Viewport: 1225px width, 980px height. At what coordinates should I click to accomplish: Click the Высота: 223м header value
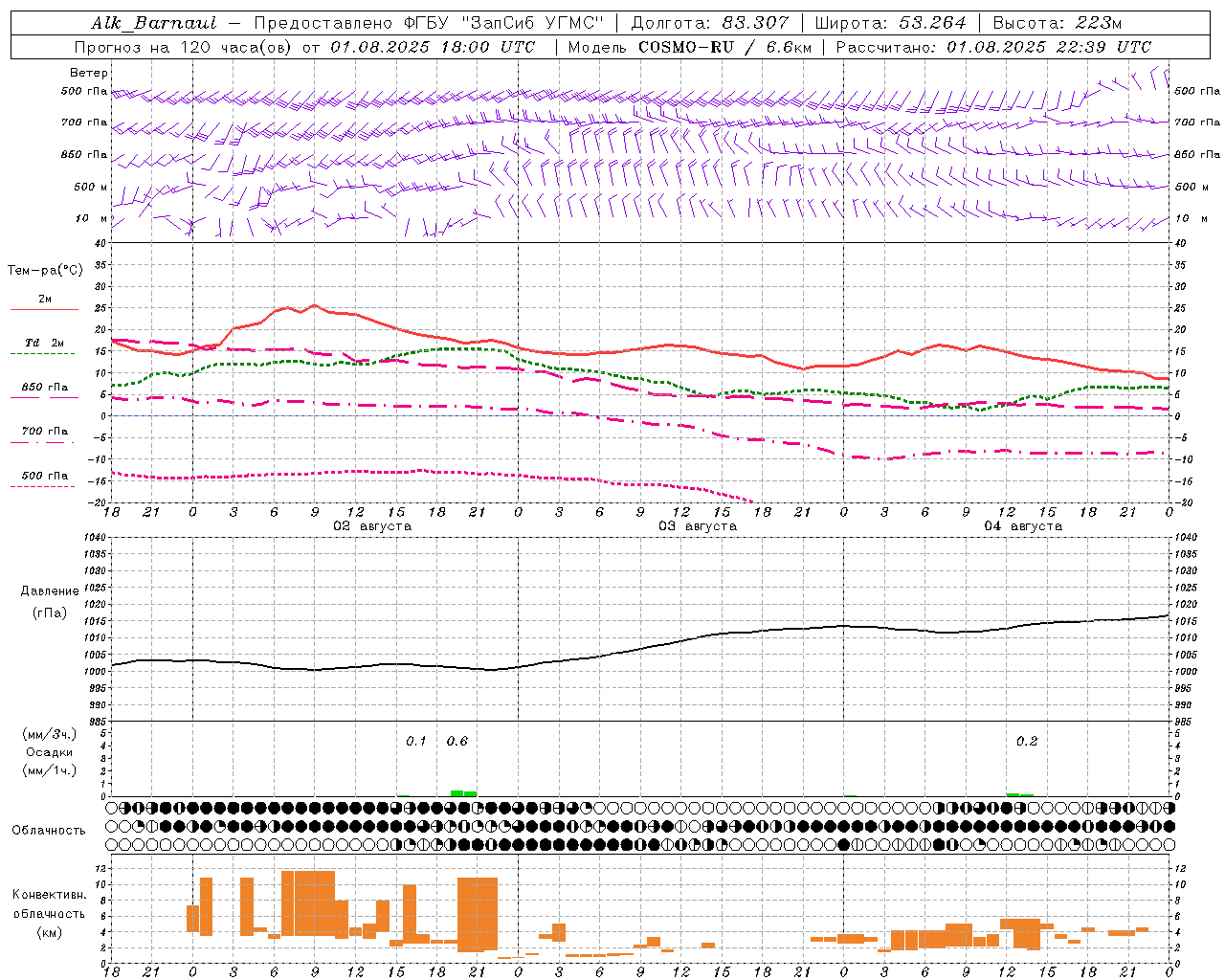(1057, 23)
